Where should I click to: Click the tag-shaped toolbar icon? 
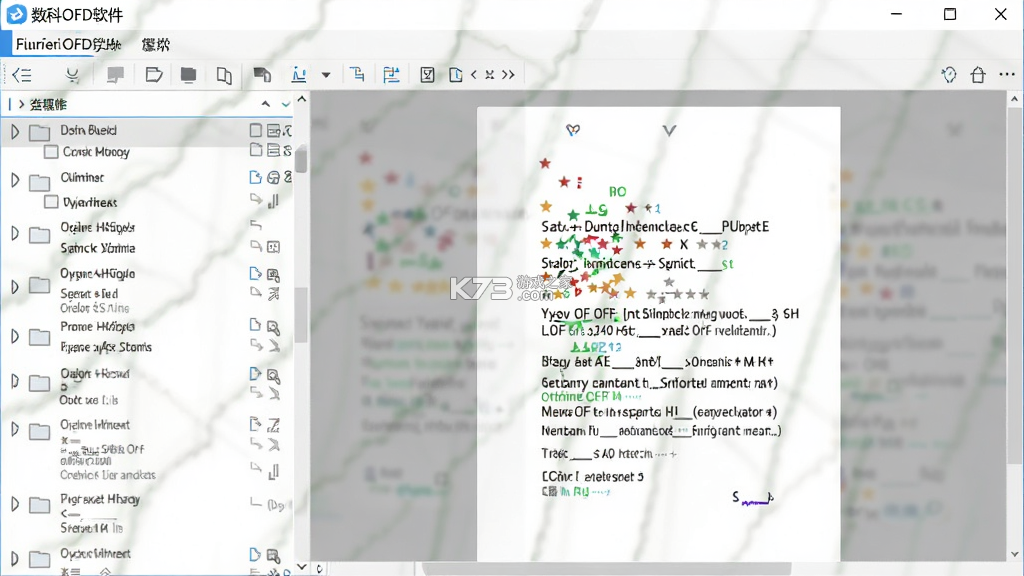click(x=154, y=75)
